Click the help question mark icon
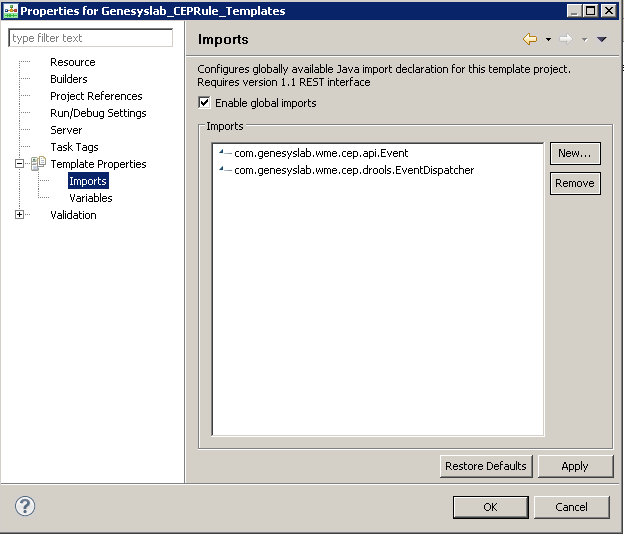This screenshot has height=534, width=624. 25,506
